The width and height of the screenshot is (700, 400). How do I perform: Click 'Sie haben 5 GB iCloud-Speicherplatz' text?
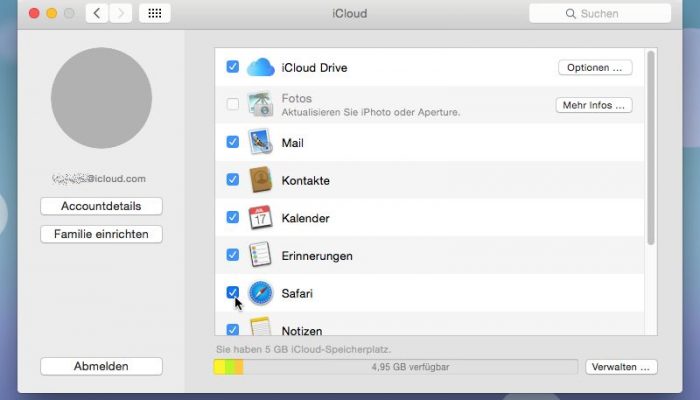pyautogui.click(x=304, y=350)
